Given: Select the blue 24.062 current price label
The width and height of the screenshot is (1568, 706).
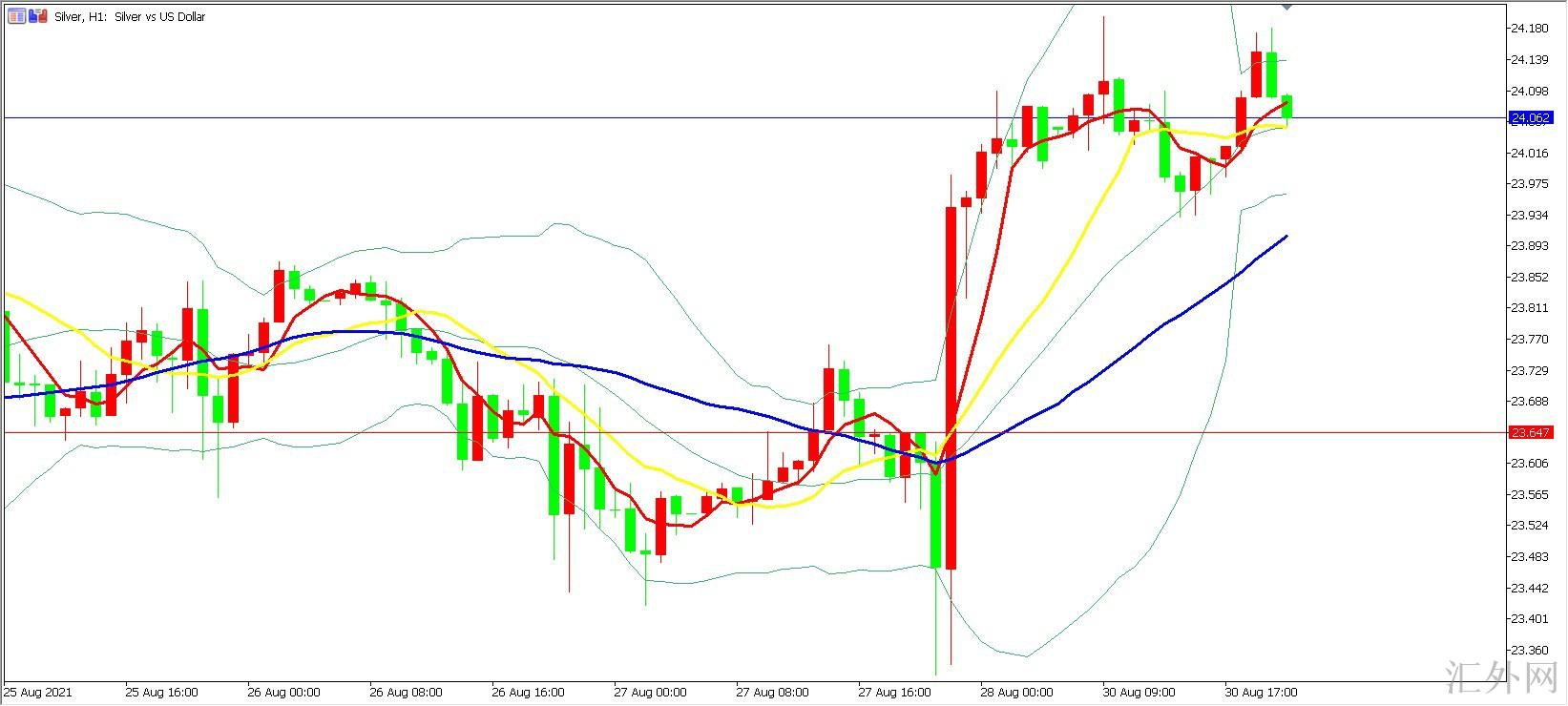Looking at the screenshot, I should coord(1529,118).
